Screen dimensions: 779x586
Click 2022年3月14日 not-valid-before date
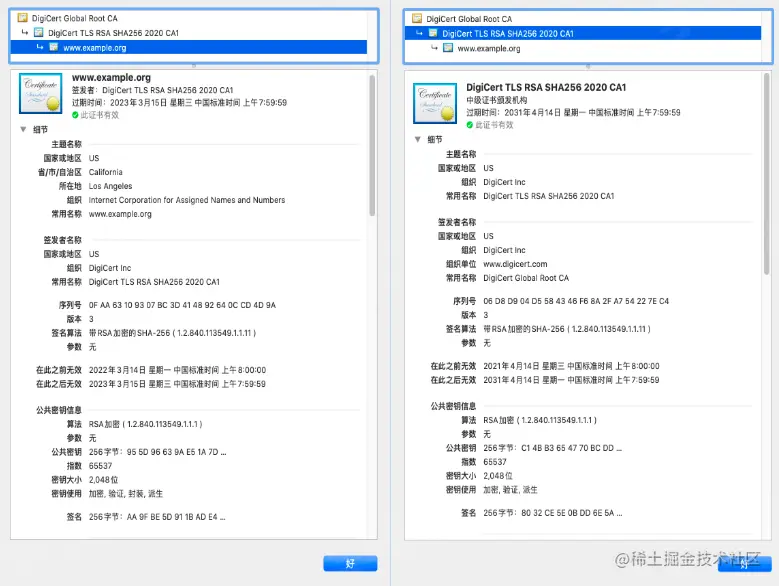177,370
